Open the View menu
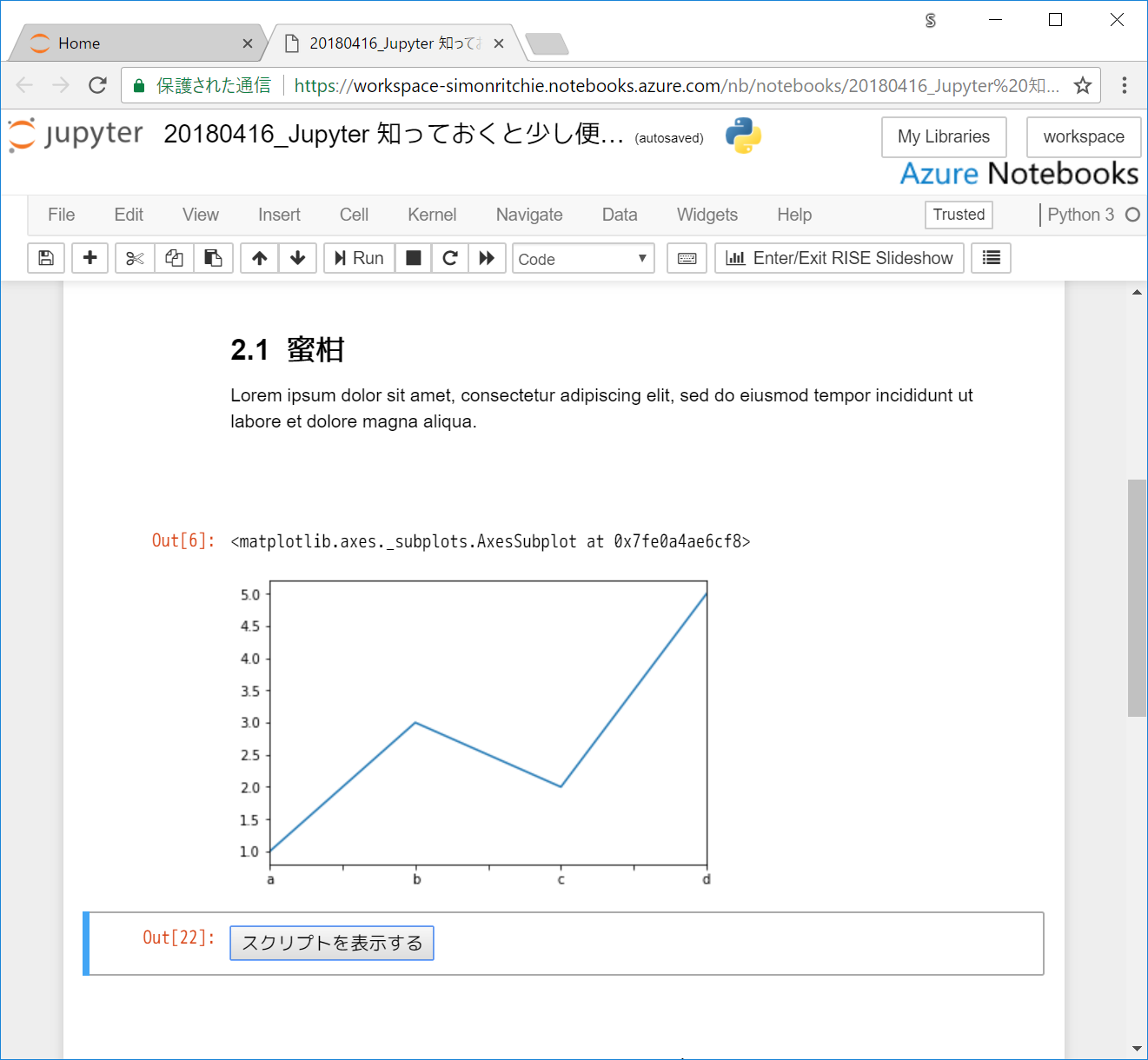Viewport: 1148px width, 1060px height. (201, 215)
